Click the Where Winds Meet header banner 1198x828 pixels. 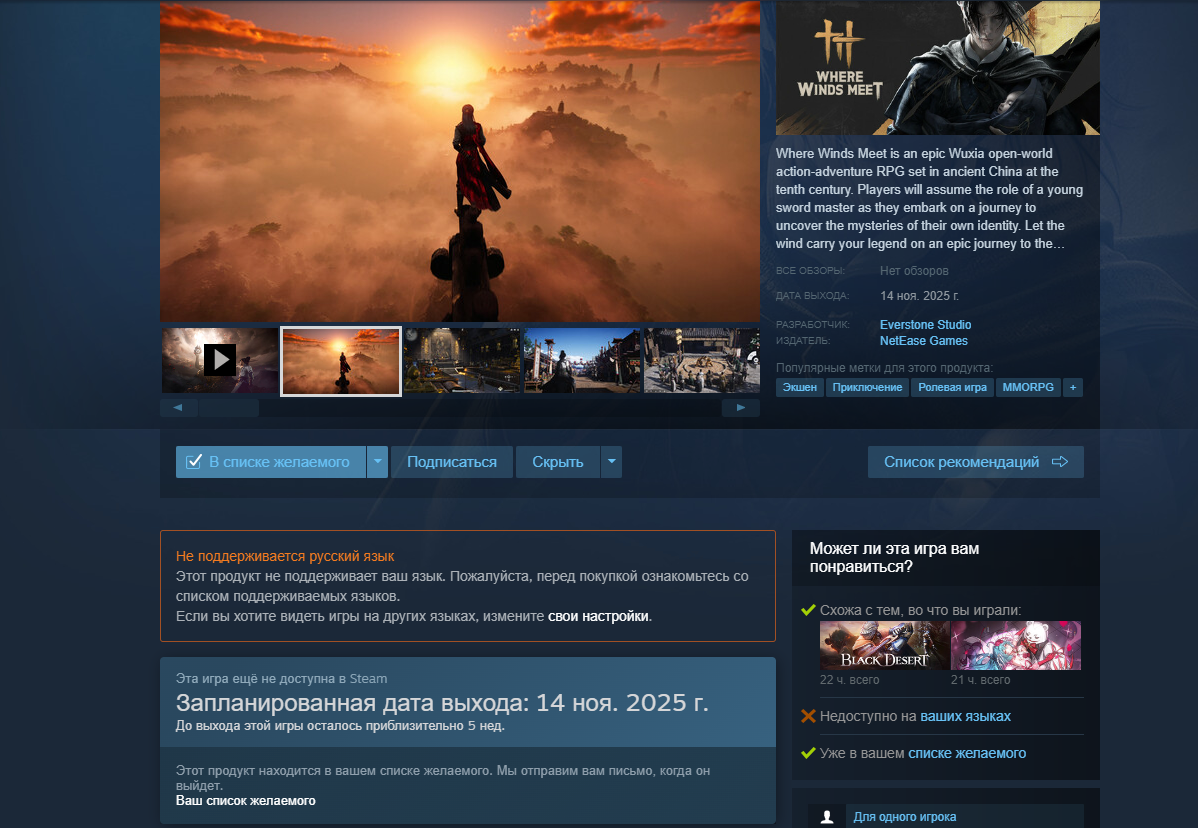[937, 68]
